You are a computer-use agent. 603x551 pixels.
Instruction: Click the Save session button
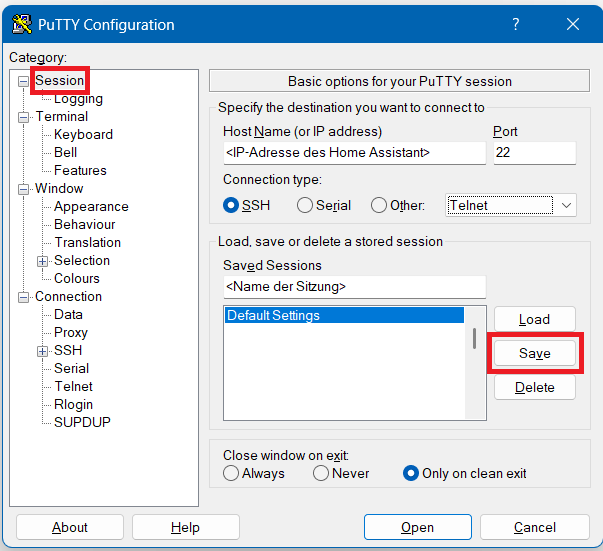point(534,354)
